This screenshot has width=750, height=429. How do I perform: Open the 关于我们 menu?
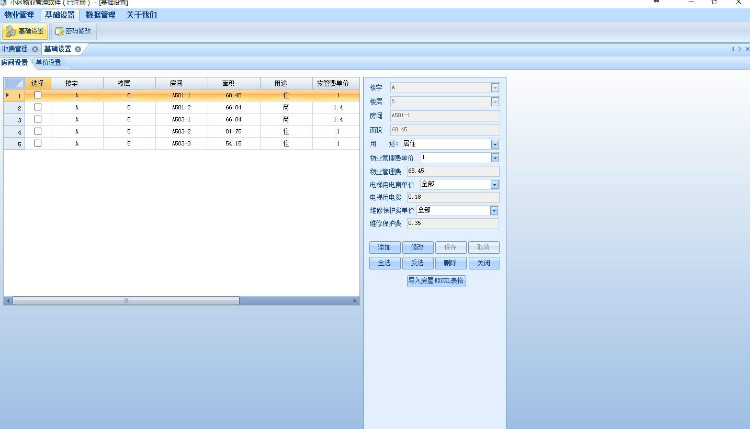click(142, 15)
